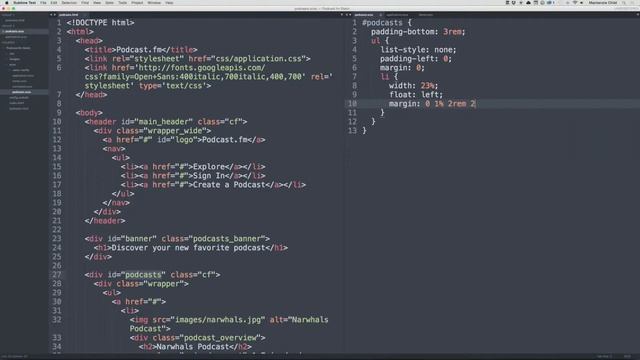This screenshot has width=640, height=360.
Task: Open the Spotlight search icon
Action: 624,2
